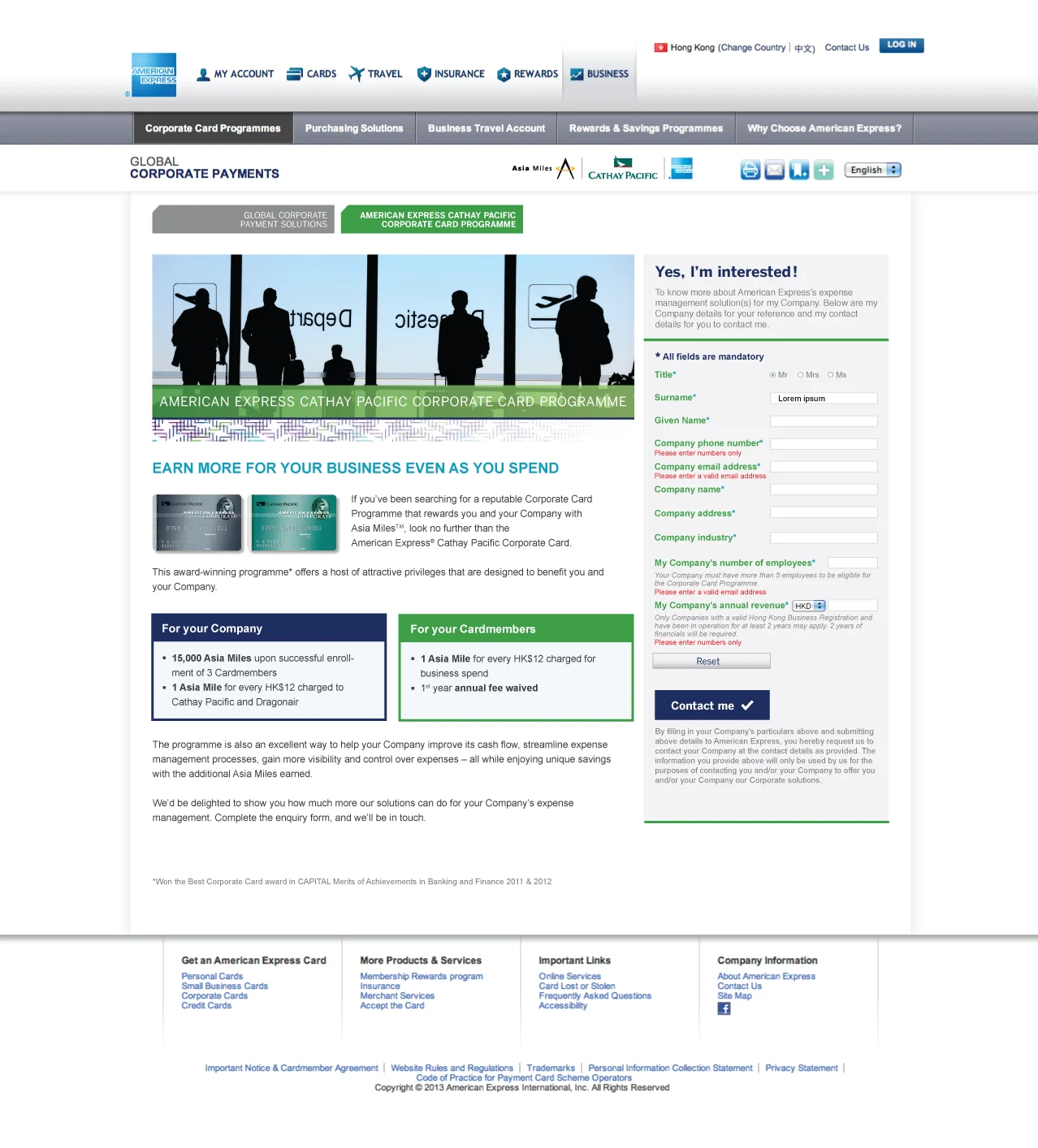
Task: Click the LOG IN button
Action: click(x=901, y=45)
